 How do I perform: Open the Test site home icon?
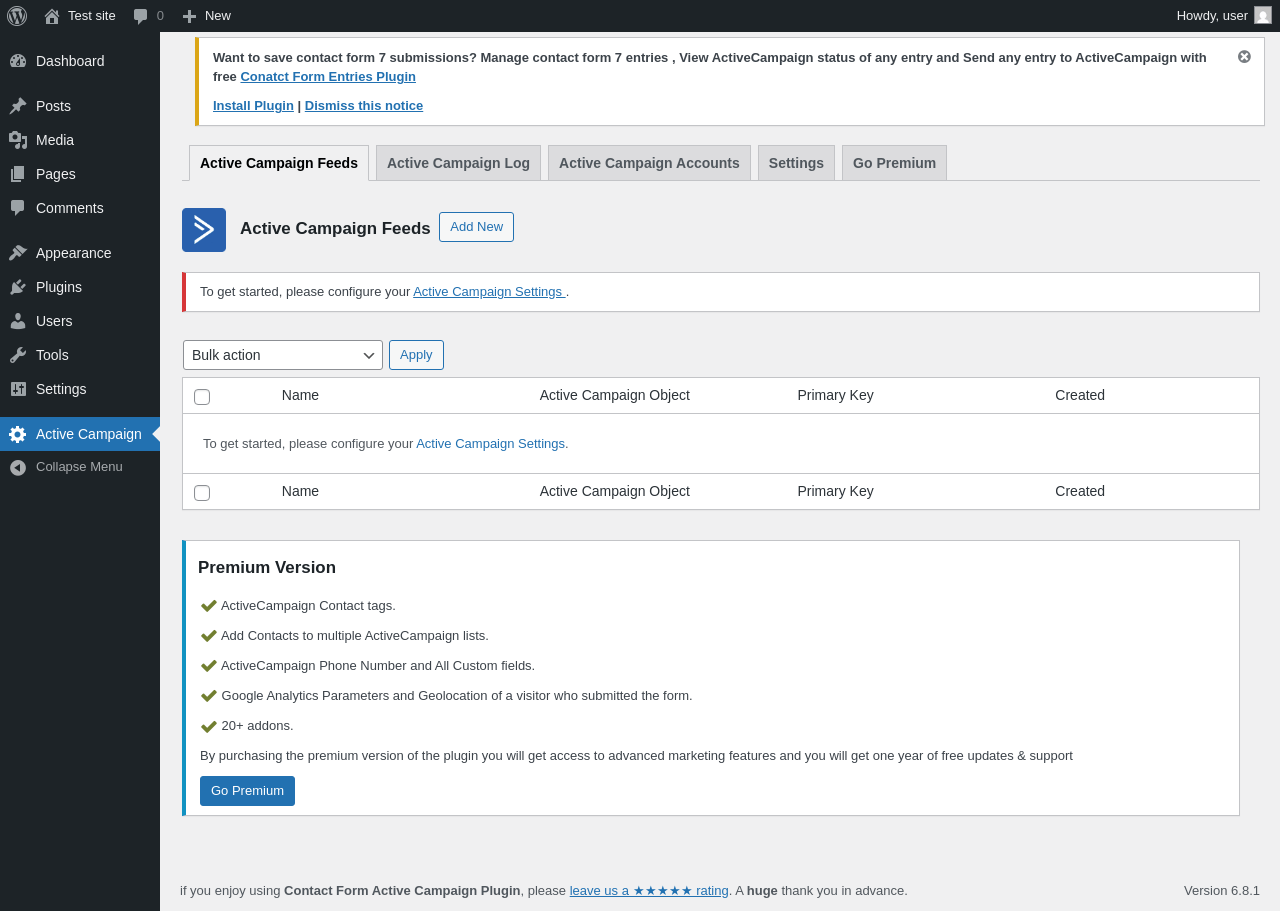52,16
